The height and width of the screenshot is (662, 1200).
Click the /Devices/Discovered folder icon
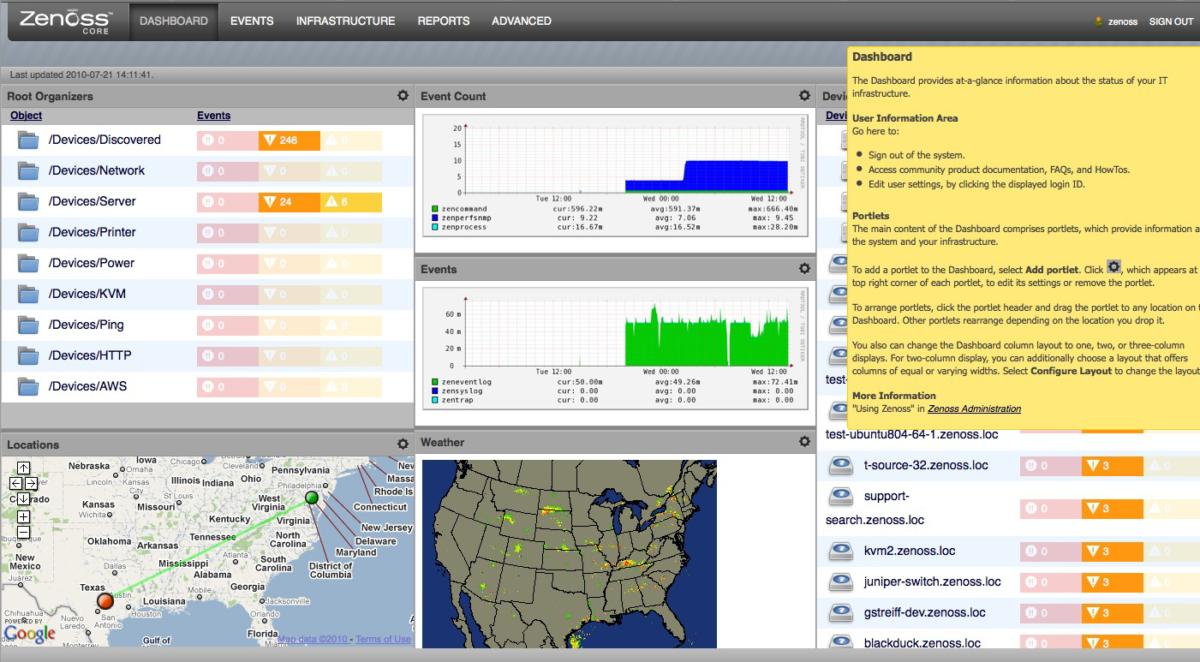point(28,140)
